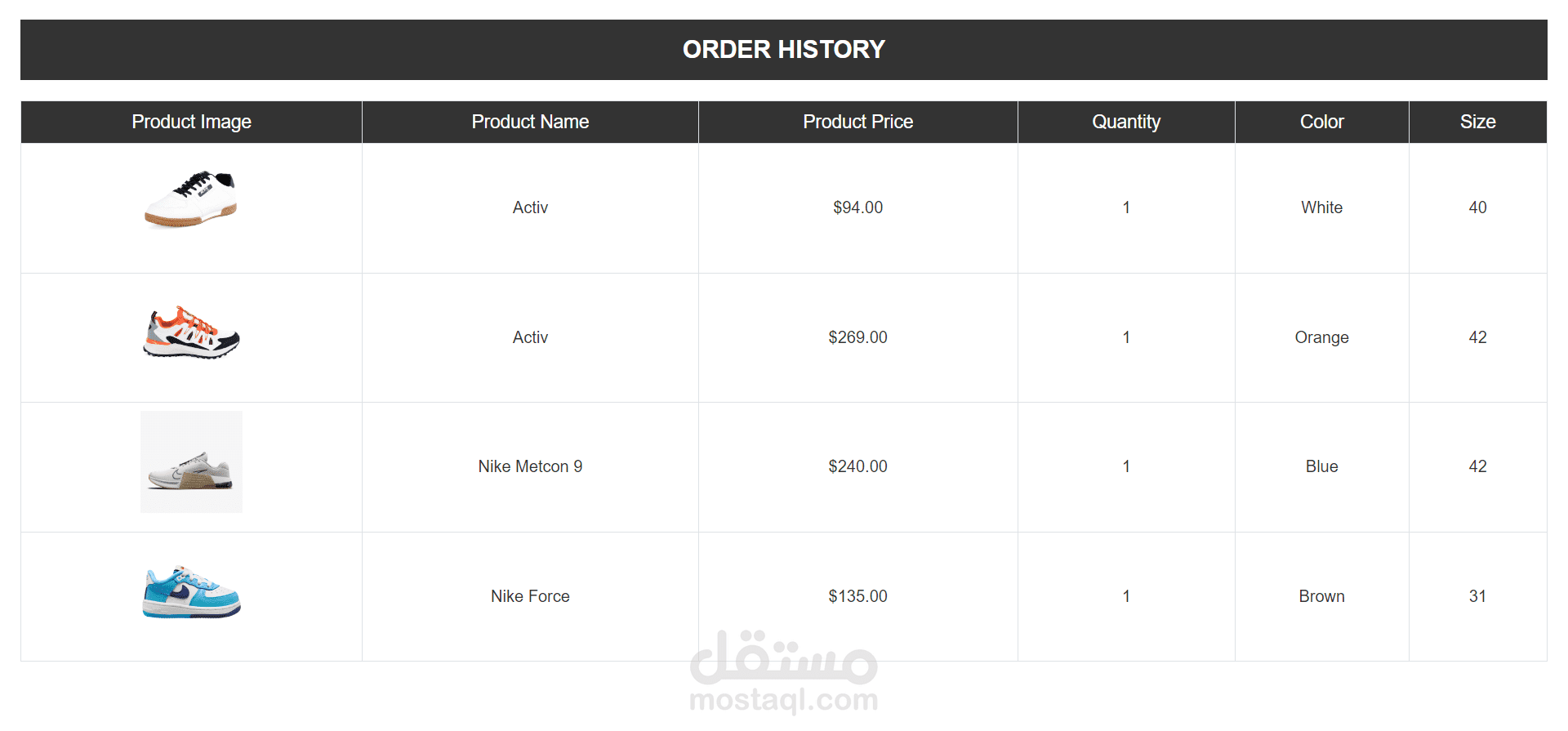
Task: Click the mostaql.com watermark logo
Action: click(783, 671)
